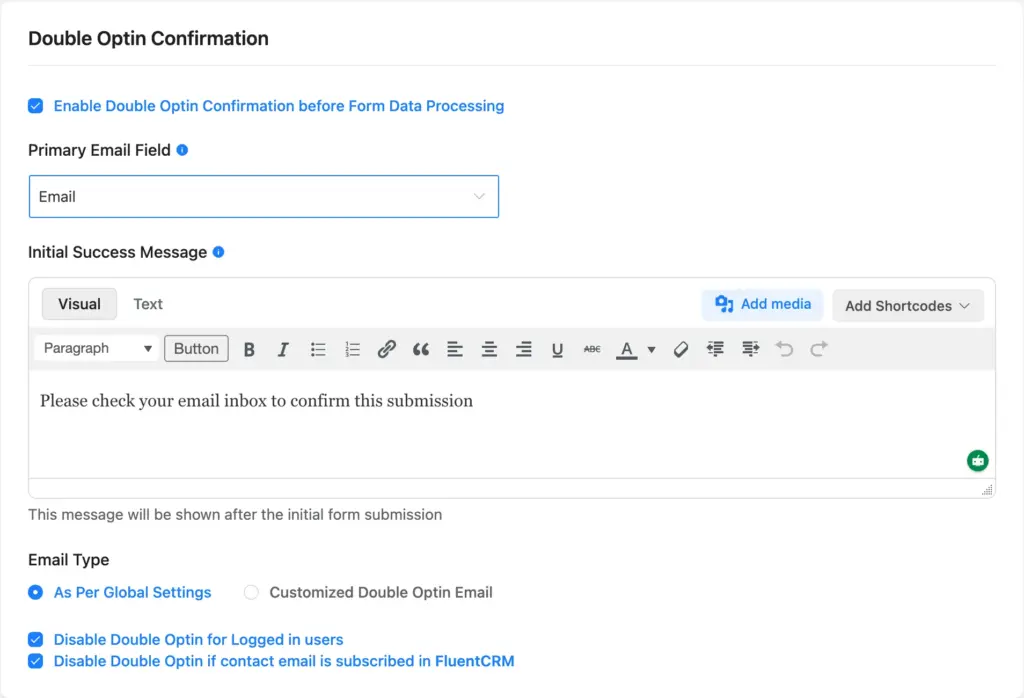
Task: Expand the Add Shortcodes dropdown
Action: pos(906,305)
